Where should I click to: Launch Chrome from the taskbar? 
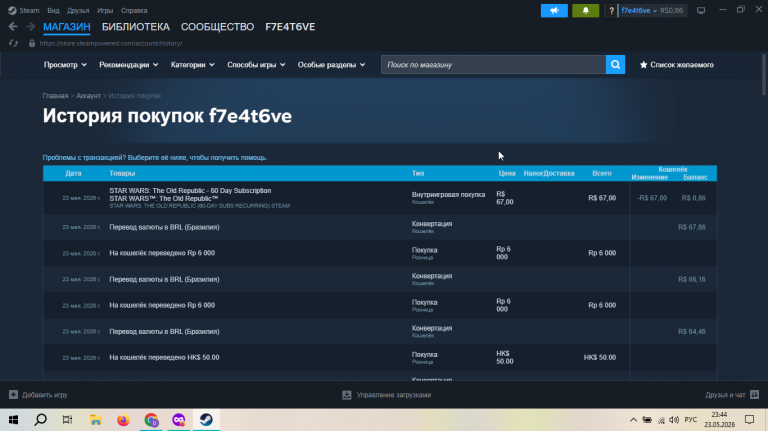[151, 420]
